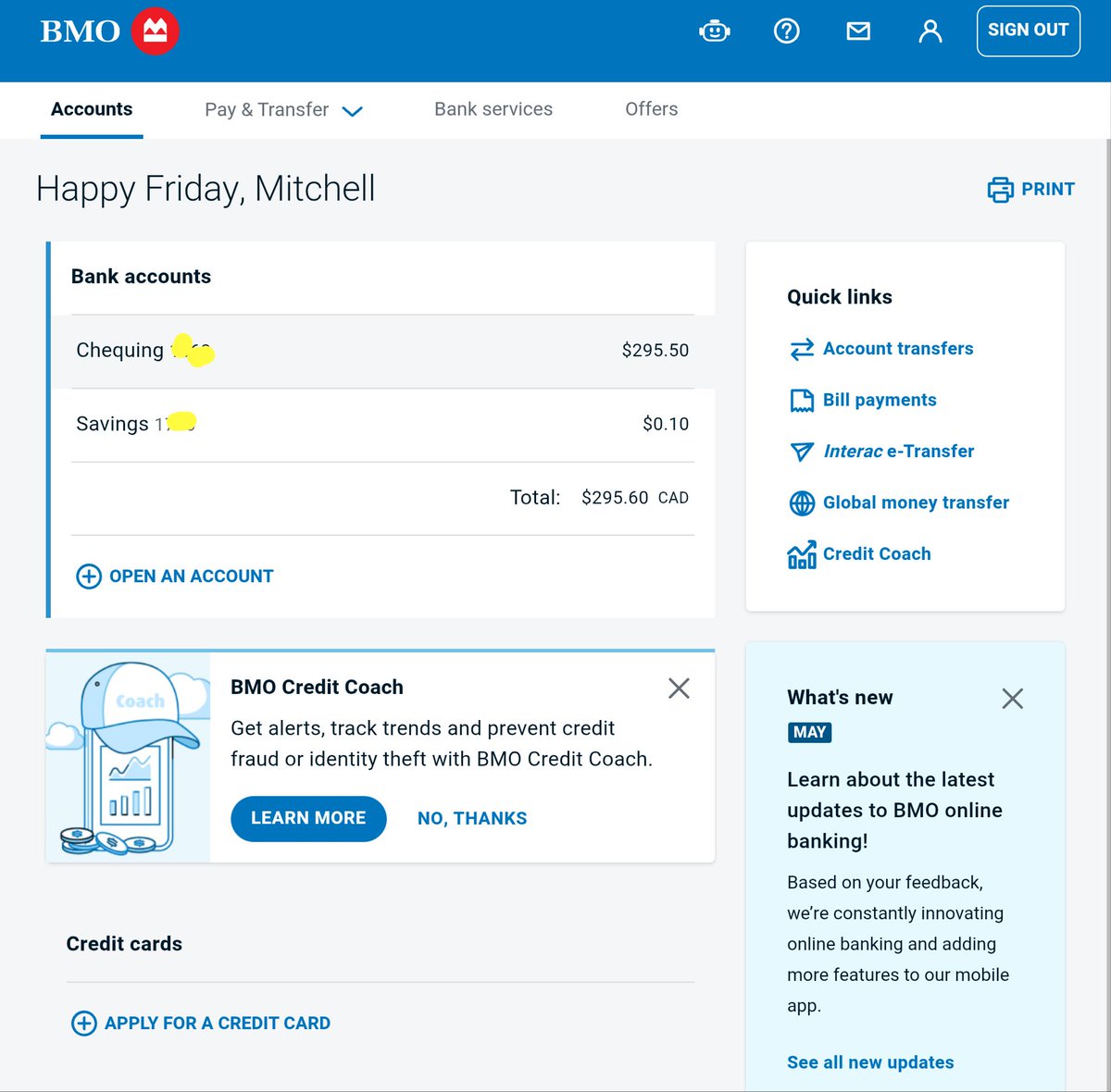Screen dimensions: 1111x1092
Task: Click the MAY badge in What's new
Action: pyautogui.click(x=809, y=732)
